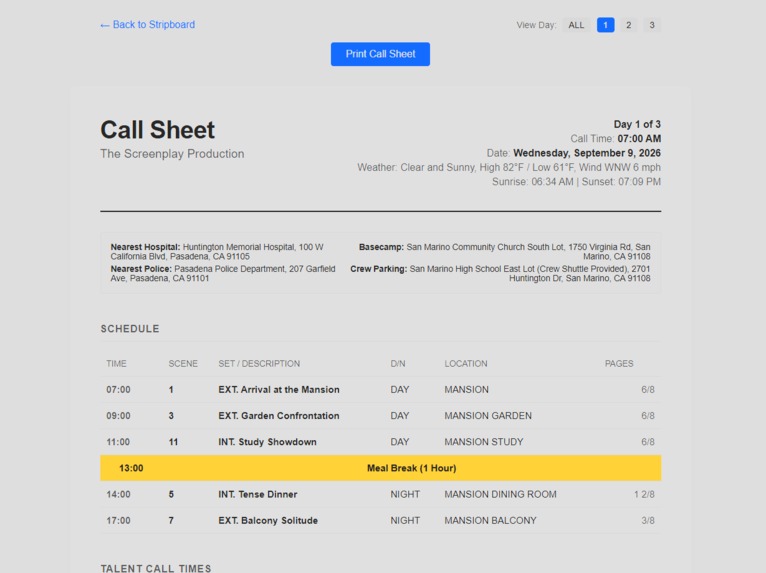Viewport: 766px width, 573px height.
Task: Click the TIME column header
Action: coord(116,363)
